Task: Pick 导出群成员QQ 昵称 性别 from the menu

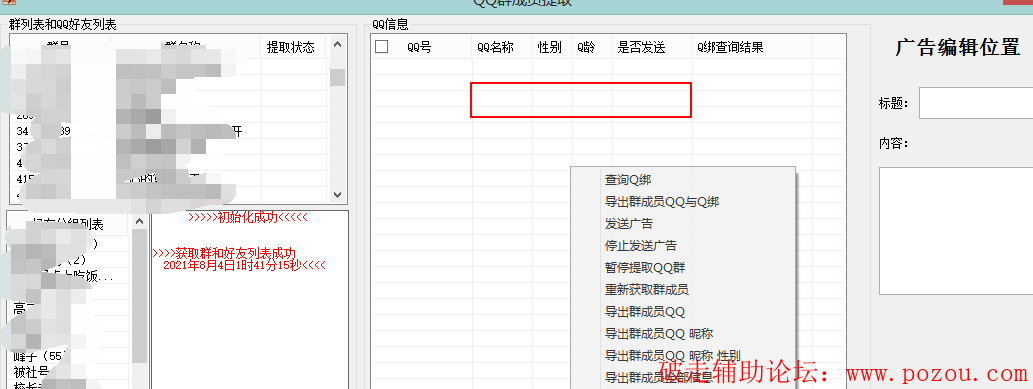Action: pyautogui.click(x=673, y=355)
